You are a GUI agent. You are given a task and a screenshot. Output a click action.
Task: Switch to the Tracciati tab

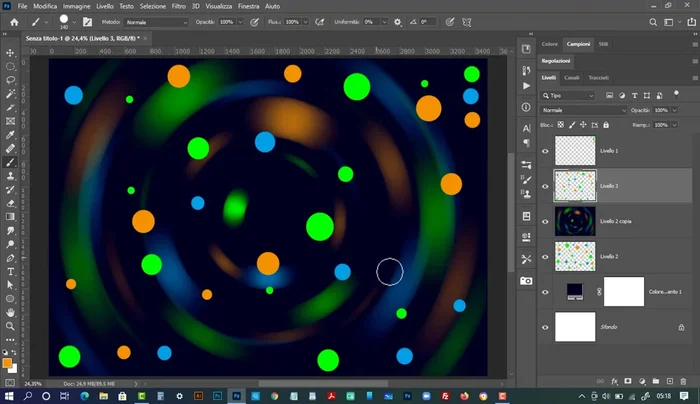pos(598,77)
